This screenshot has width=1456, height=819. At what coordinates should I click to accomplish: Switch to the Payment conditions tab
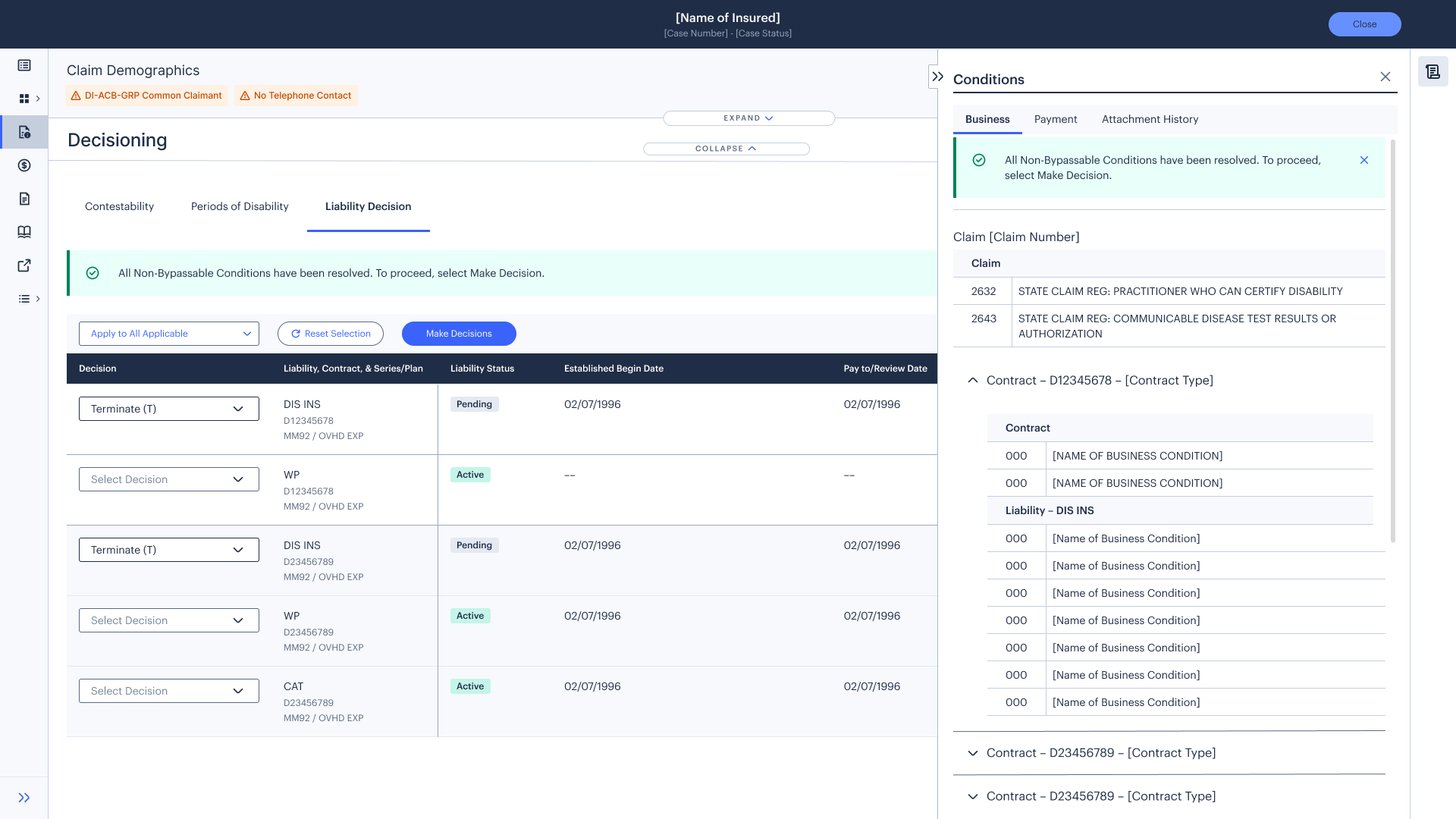1056,119
